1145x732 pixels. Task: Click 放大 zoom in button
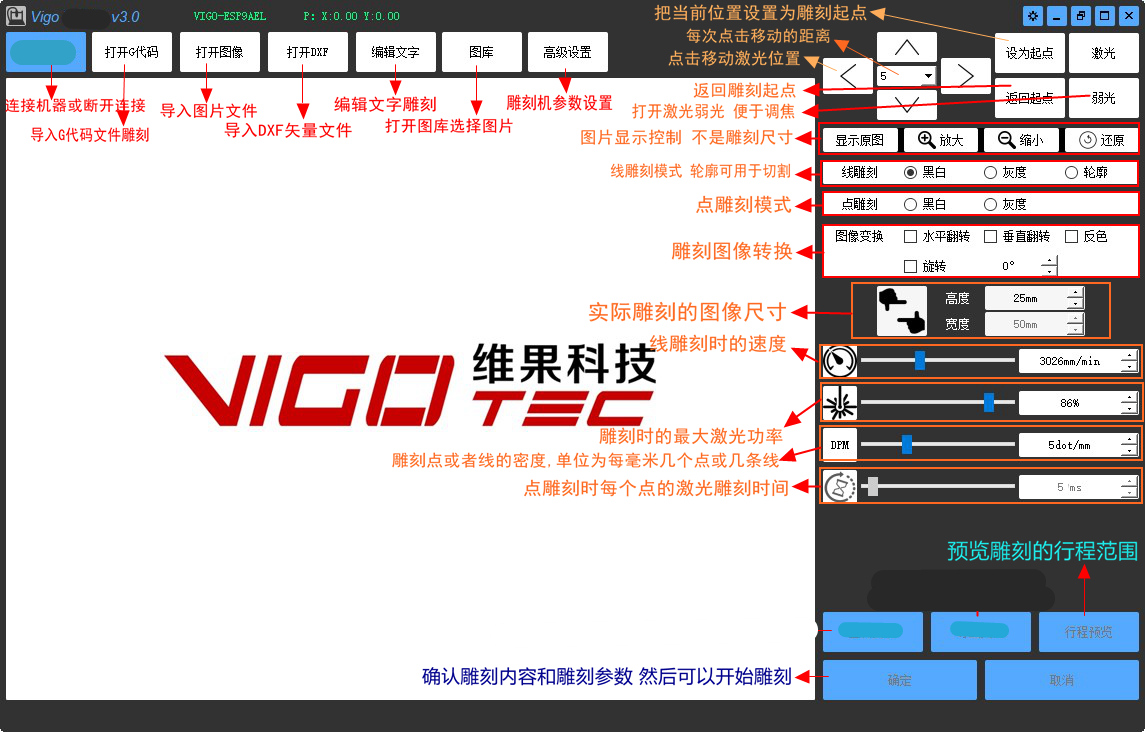[941, 140]
